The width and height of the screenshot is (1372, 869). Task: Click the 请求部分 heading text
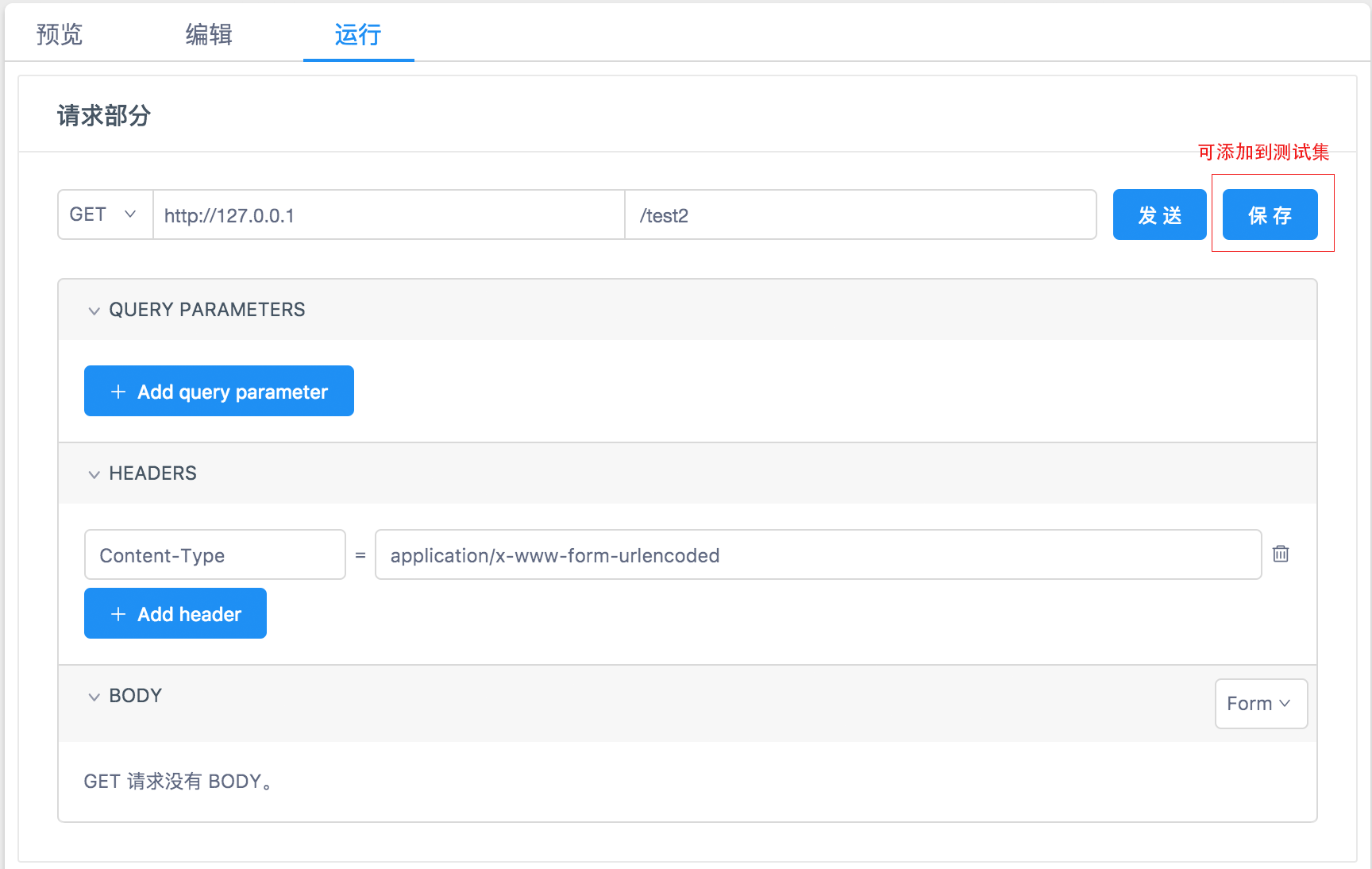(104, 116)
